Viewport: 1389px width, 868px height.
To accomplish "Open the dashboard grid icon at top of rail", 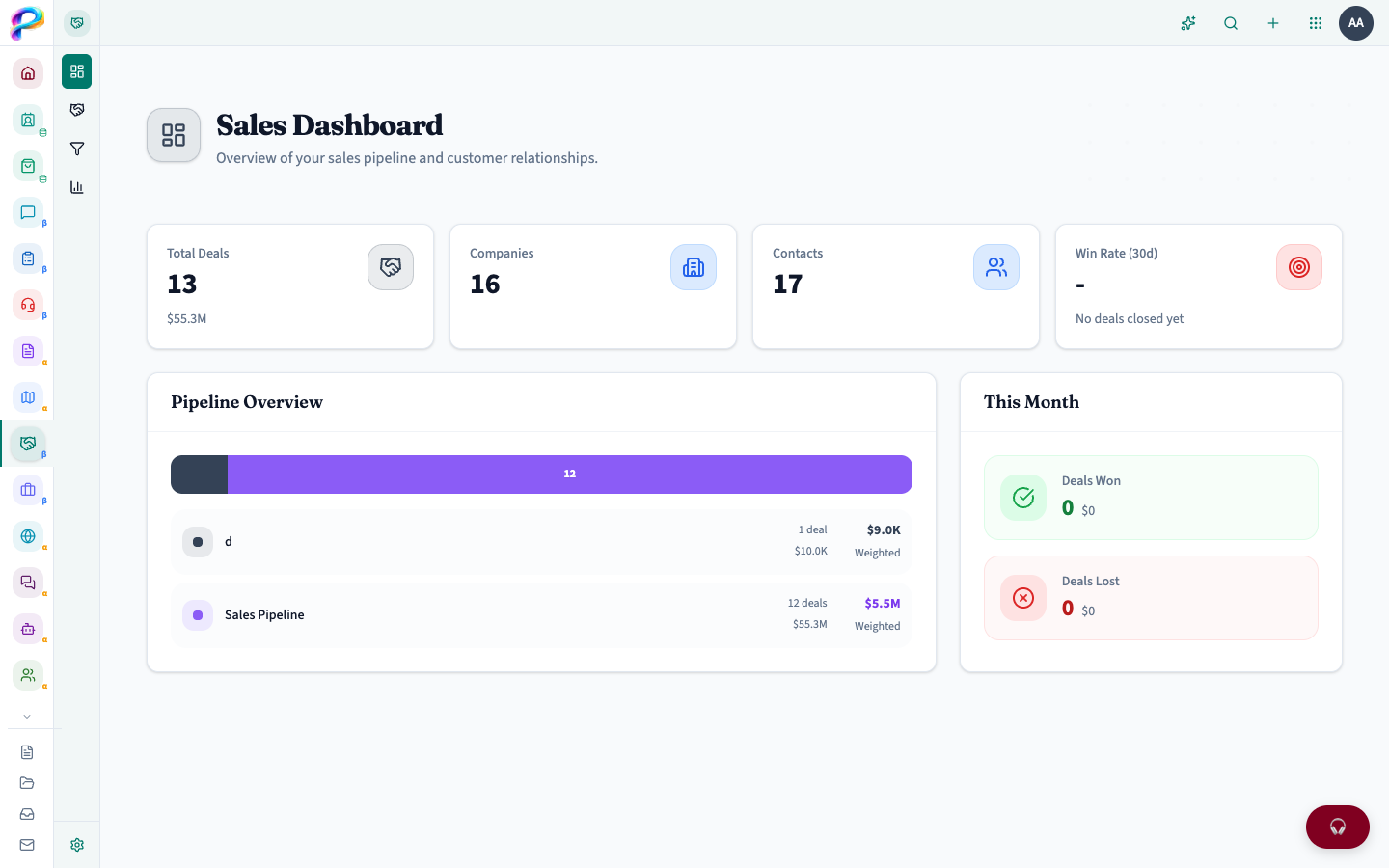I will click(76, 70).
